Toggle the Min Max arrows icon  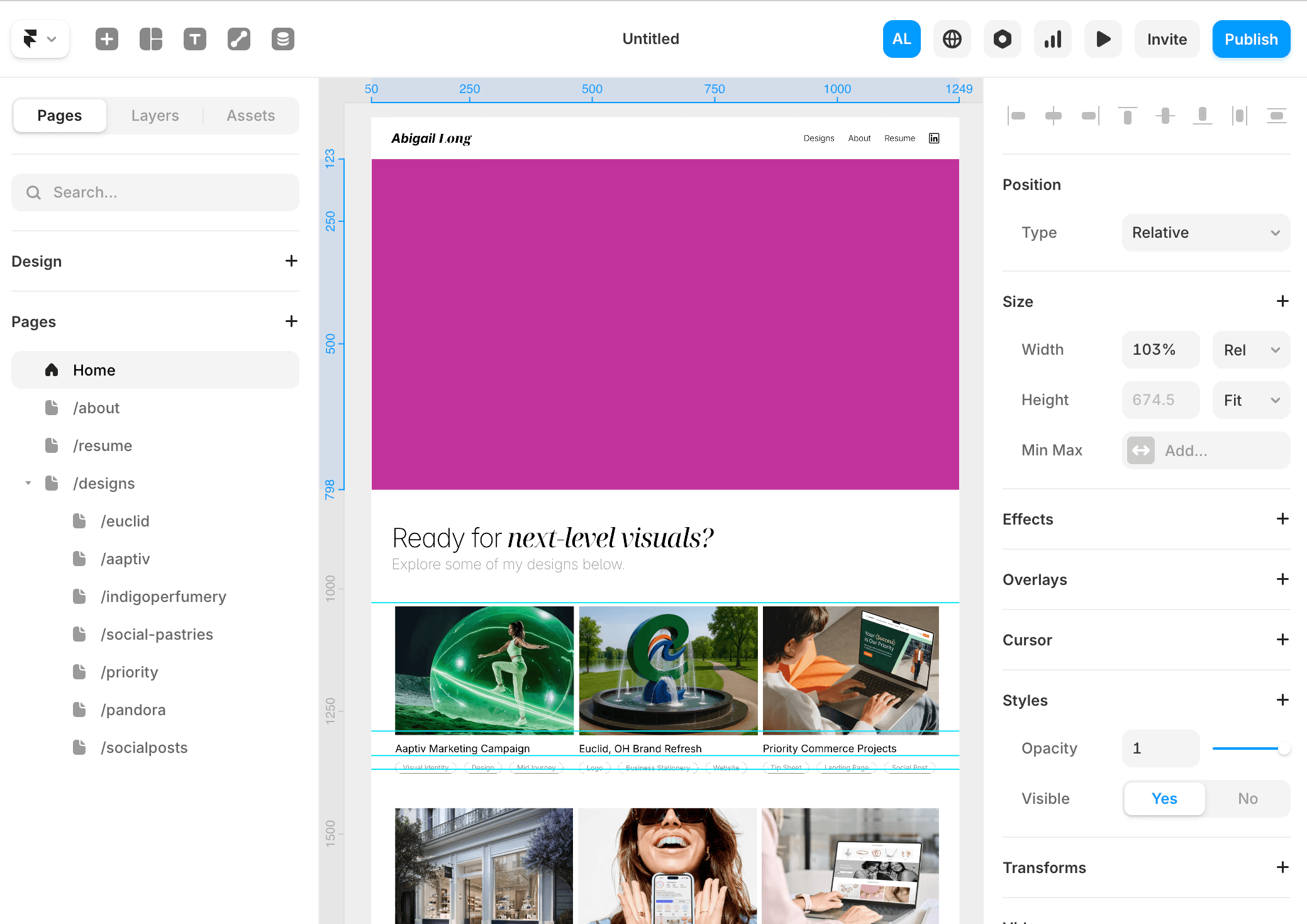pos(1140,450)
